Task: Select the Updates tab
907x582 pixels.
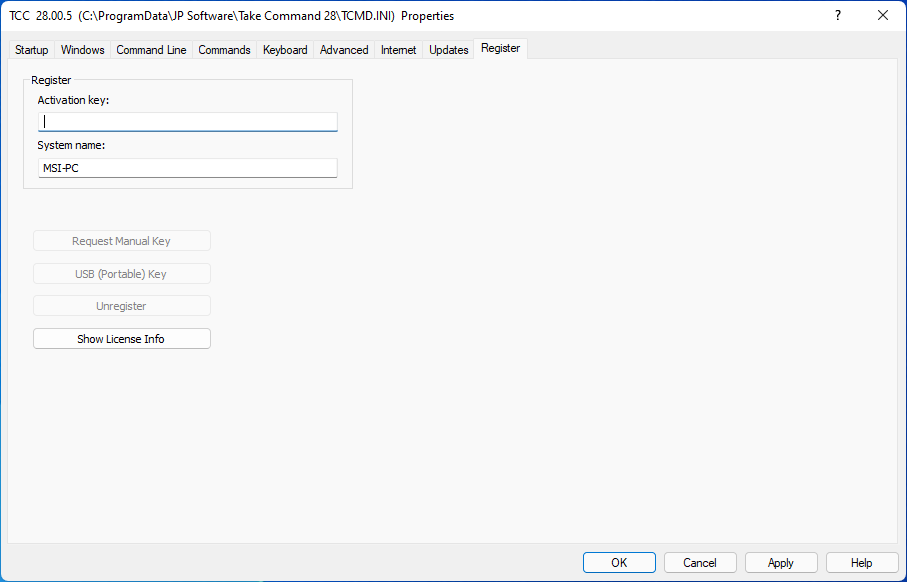Action: pyautogui.click(x=448, y=50)
